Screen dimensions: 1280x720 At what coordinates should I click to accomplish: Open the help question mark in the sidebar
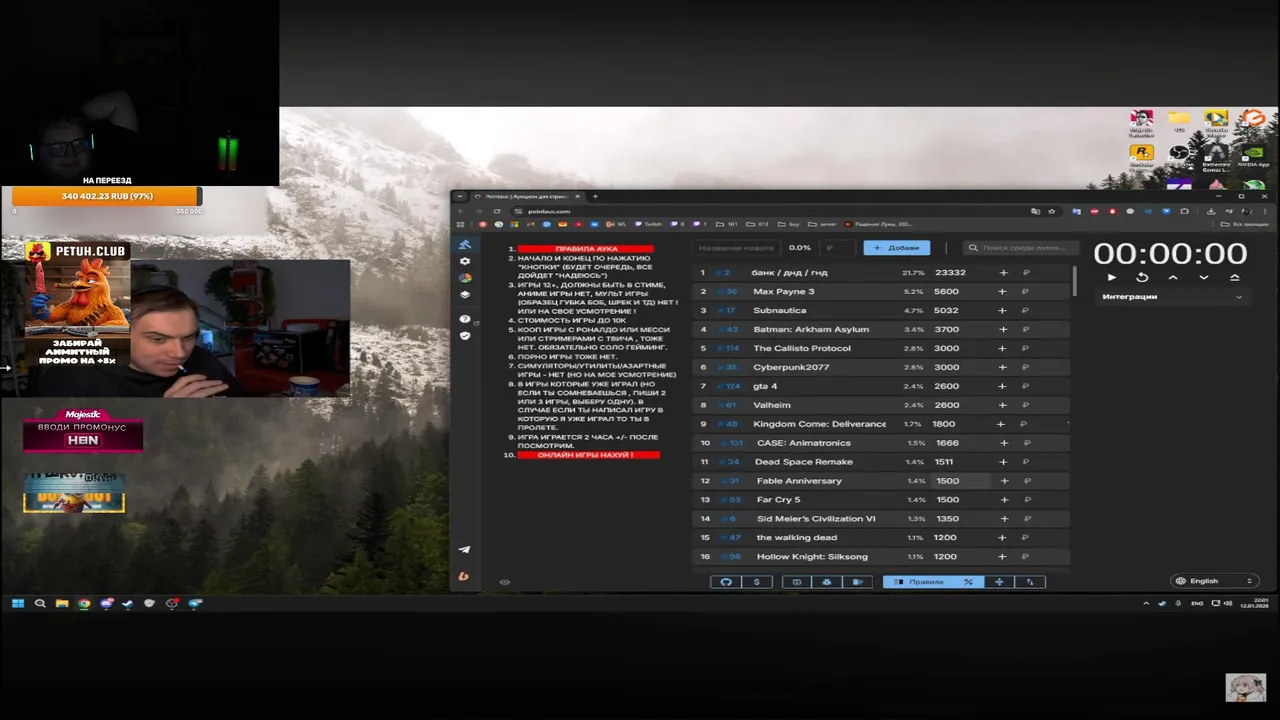[464, 319]
